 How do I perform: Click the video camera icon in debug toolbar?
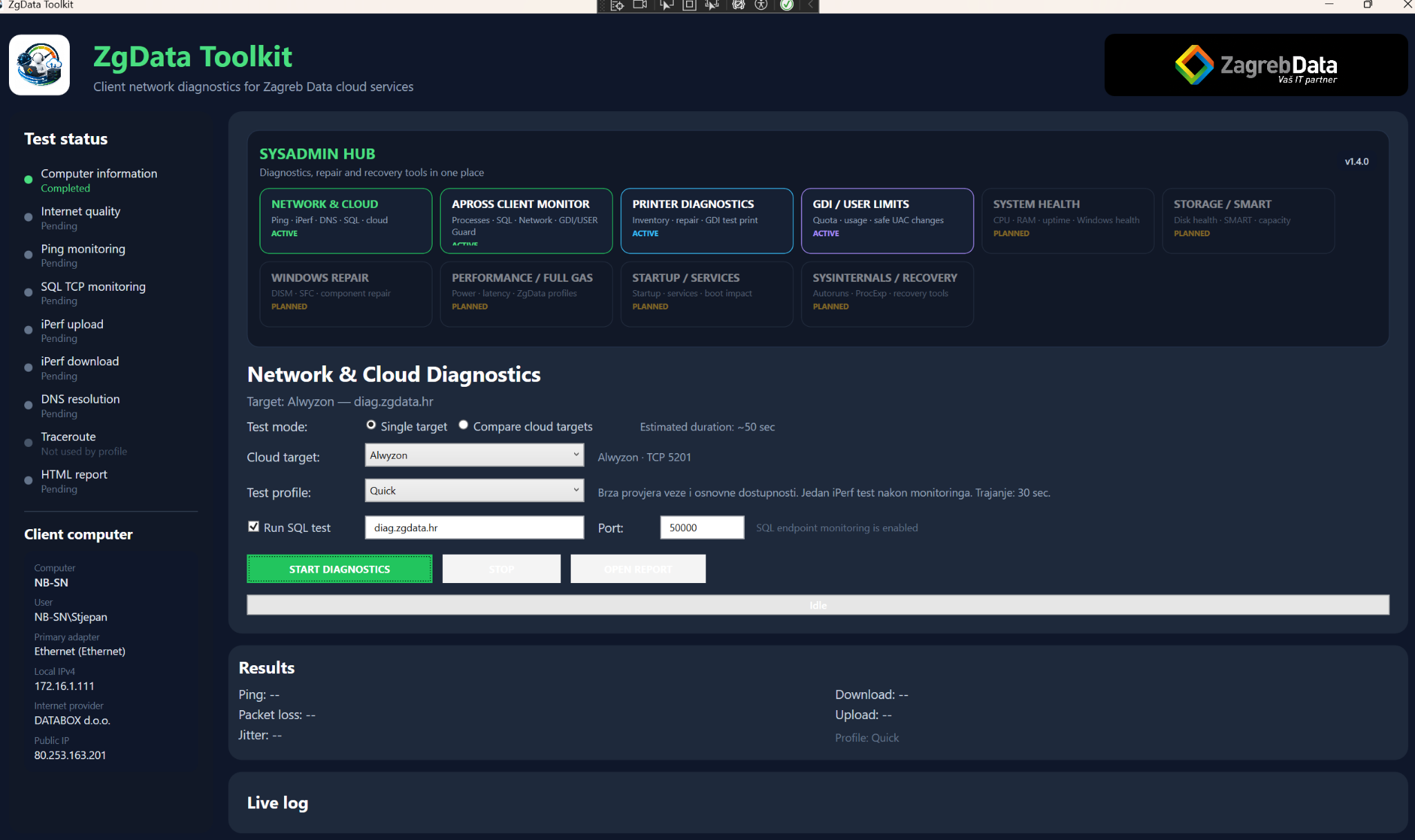click(640, 6)
